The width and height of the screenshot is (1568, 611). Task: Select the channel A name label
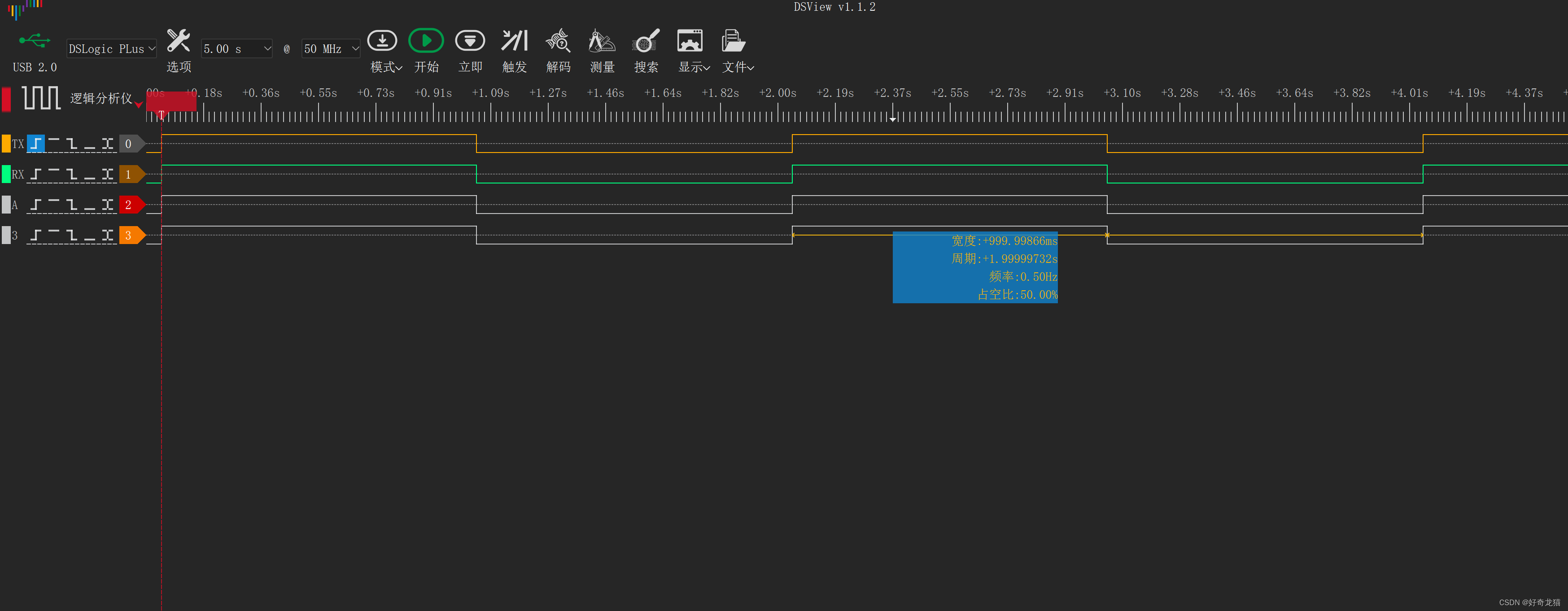[15, 205]
